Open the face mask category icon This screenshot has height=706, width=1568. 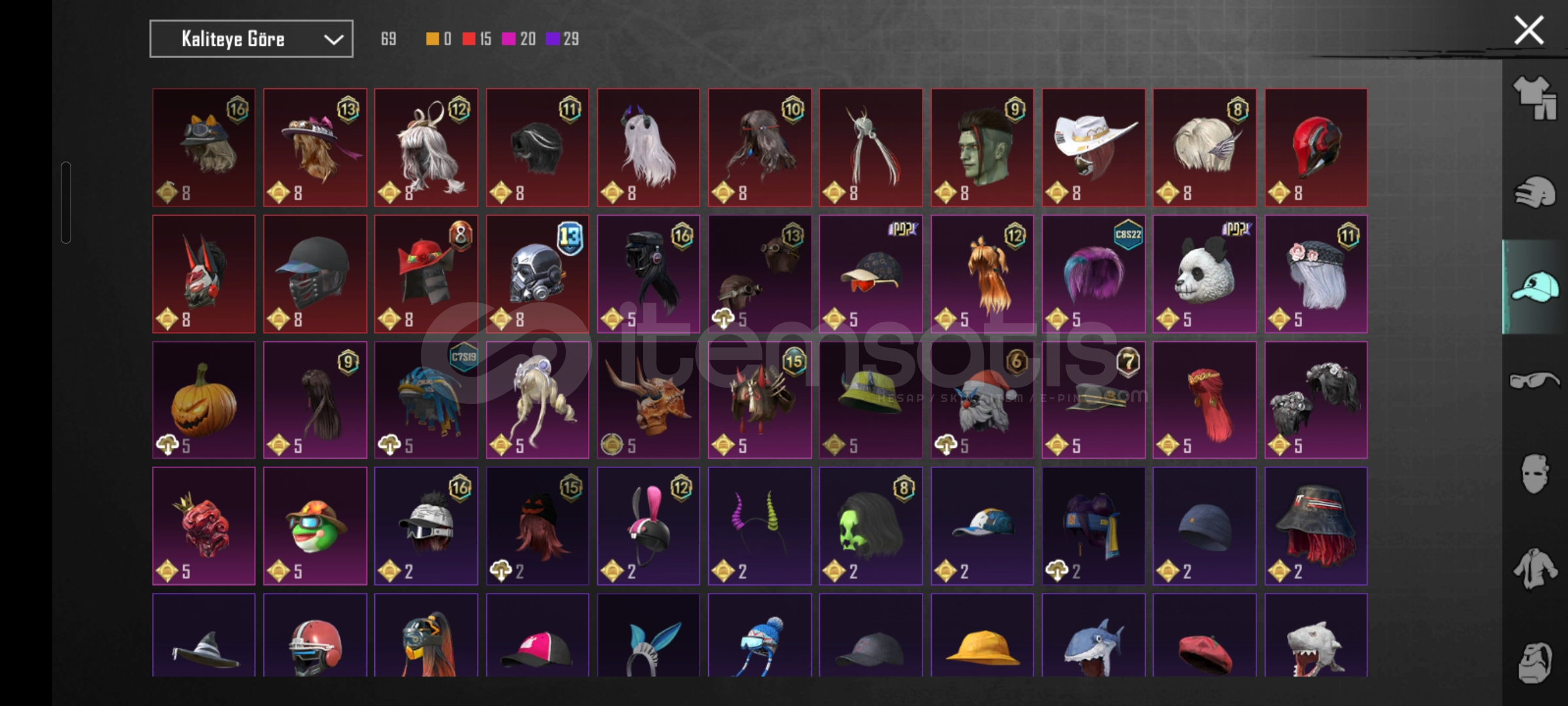pos(1534,473)
